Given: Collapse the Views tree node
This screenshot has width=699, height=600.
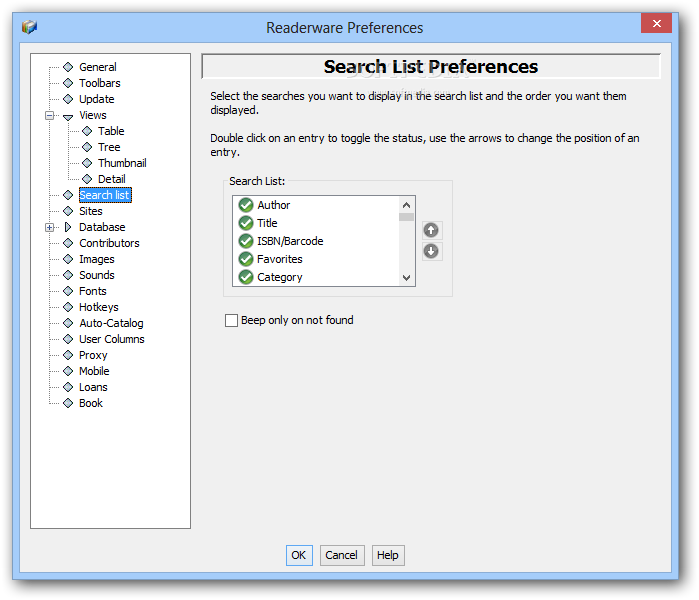Looking at the screenshot, I should click(49, 115).
